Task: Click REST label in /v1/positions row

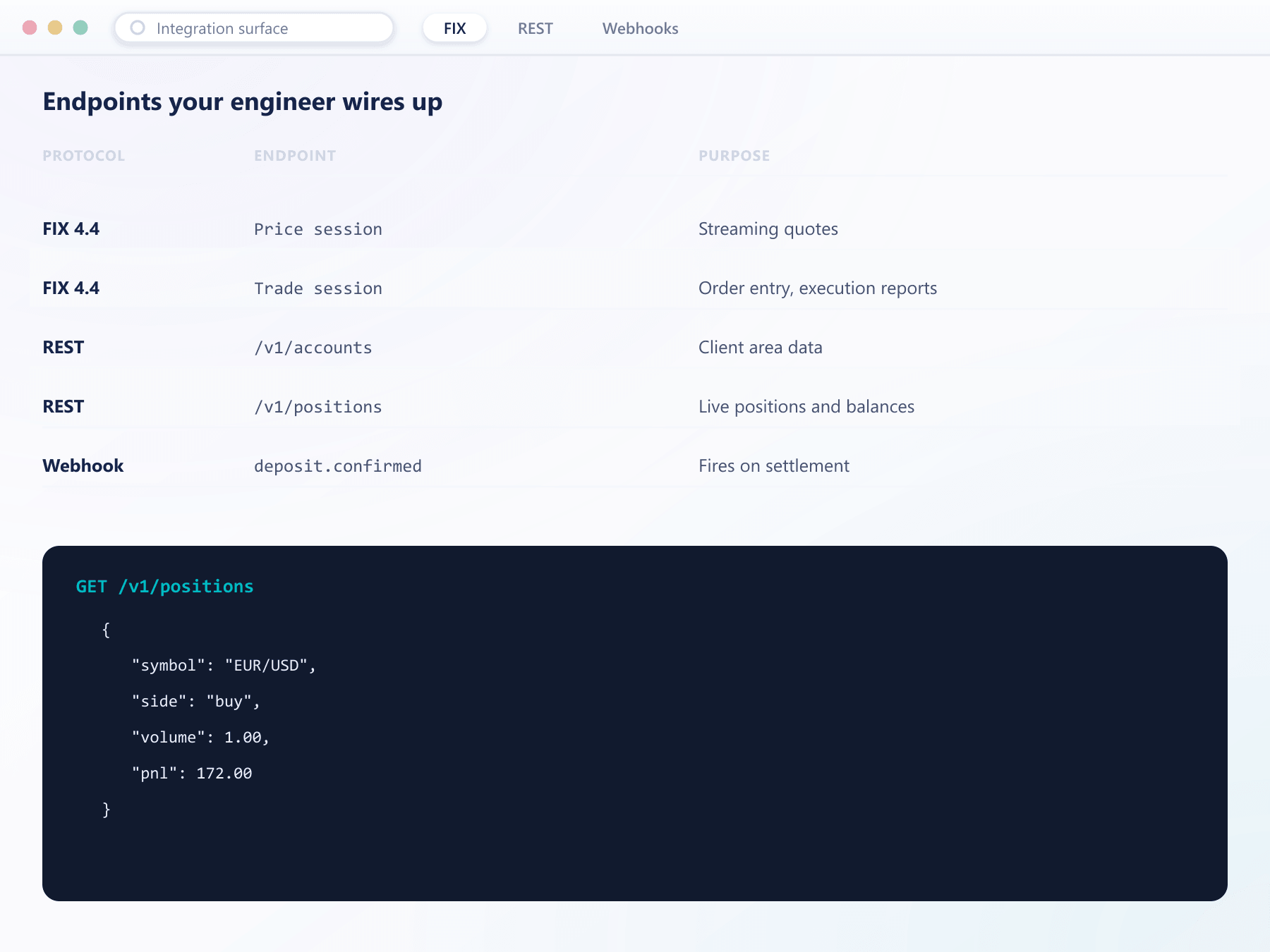Action: pos(64,407)
